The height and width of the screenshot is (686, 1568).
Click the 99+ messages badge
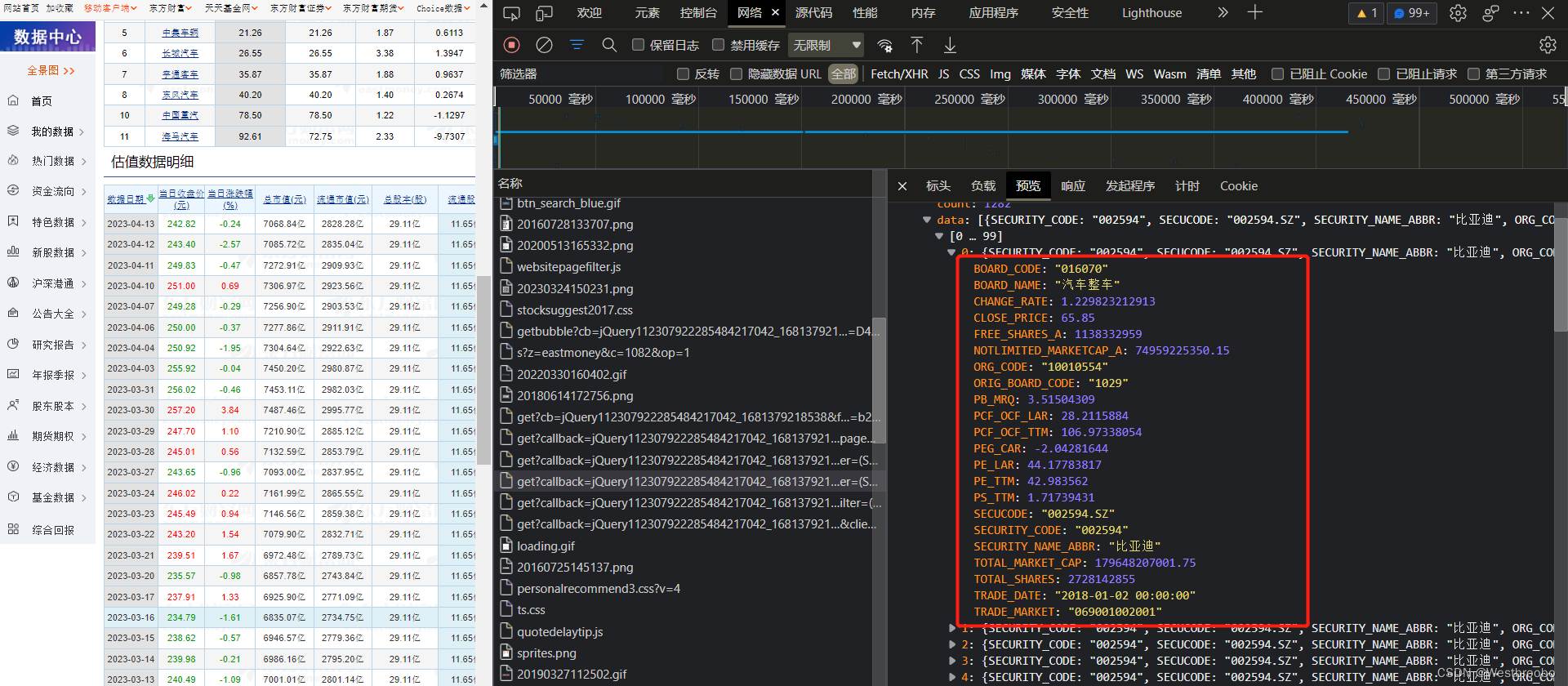(x=1411, y=13)
